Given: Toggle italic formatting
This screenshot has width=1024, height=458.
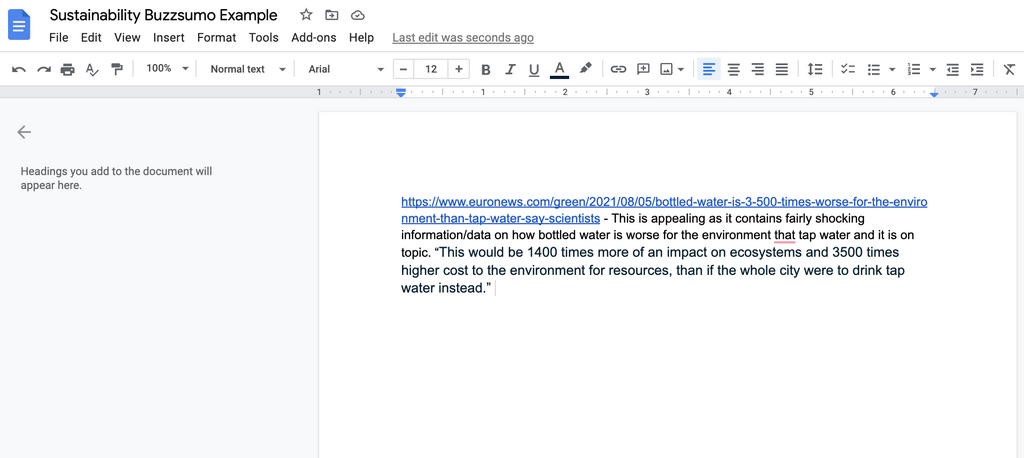Looking at the screenshot, I should (510, 69).
